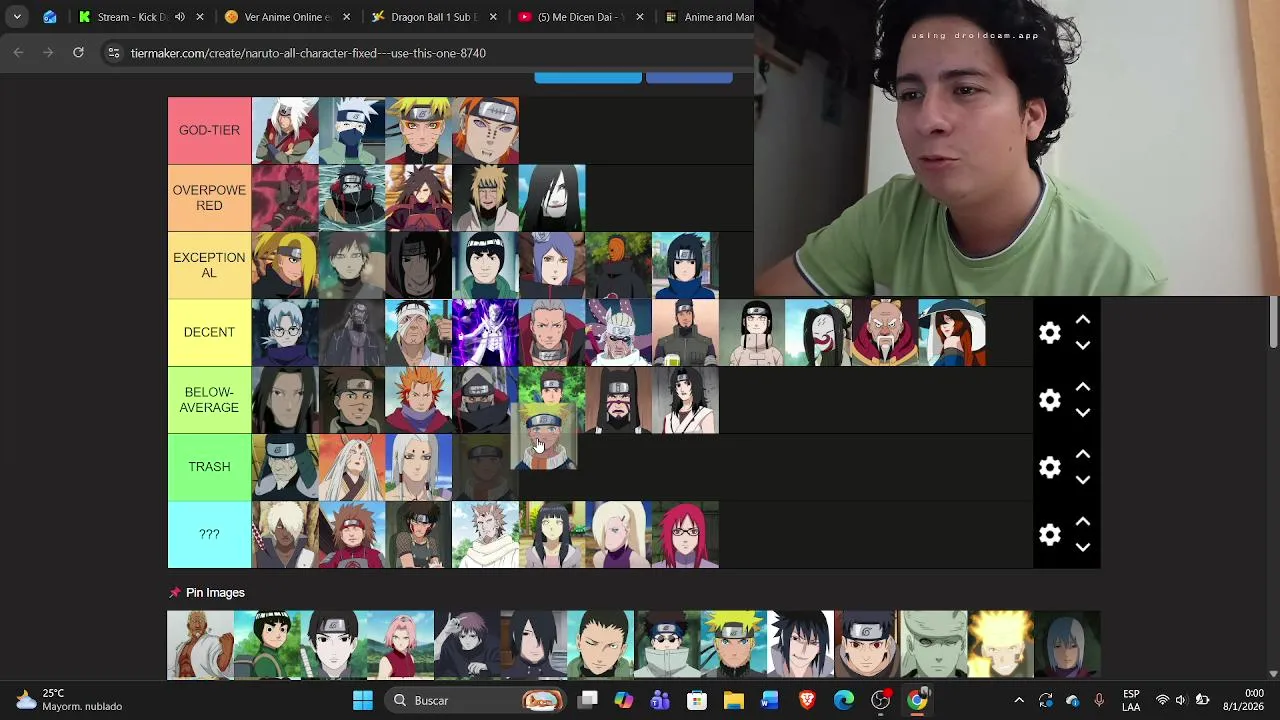Click the OVERPOWERED tier label
Screen dimensions: 1280x720
point(209,198)
